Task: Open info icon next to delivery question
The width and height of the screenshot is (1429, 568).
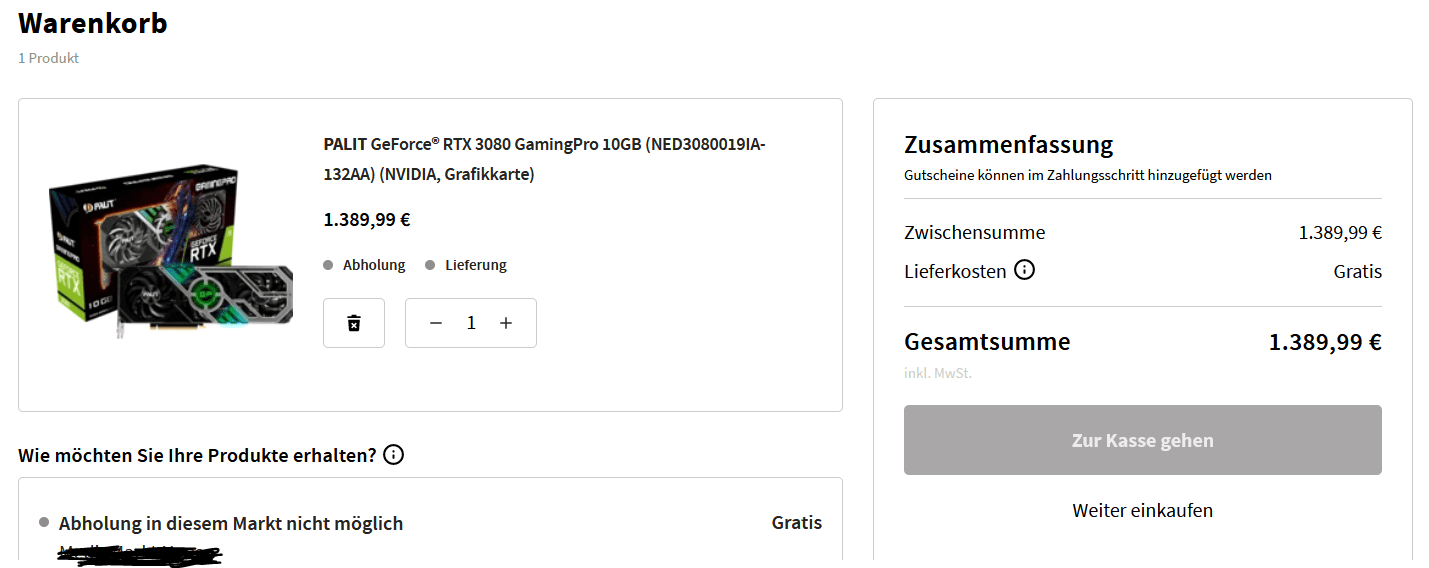Action: click(x=394, y=455)
